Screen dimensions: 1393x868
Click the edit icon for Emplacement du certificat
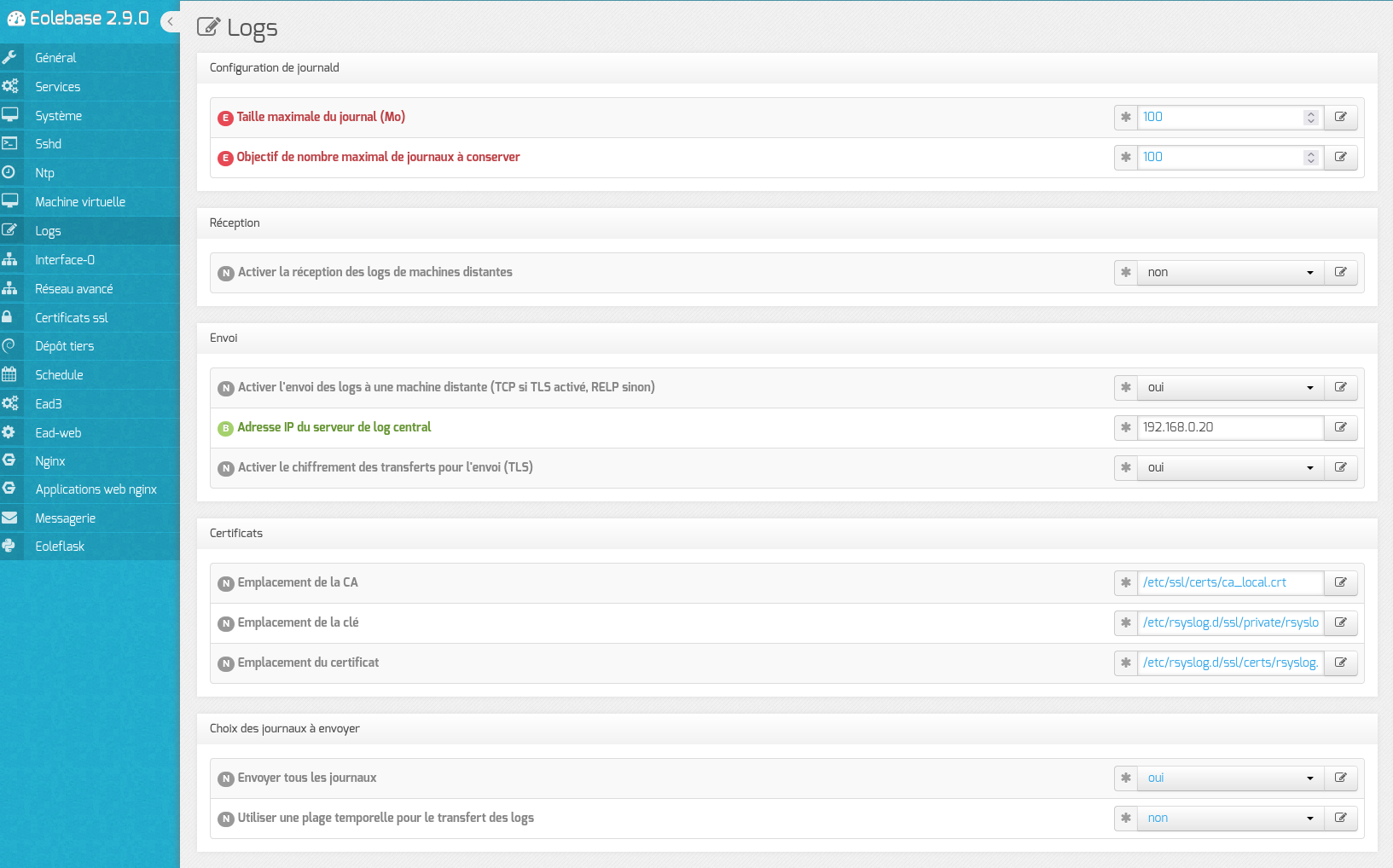tap(1340, 663)
